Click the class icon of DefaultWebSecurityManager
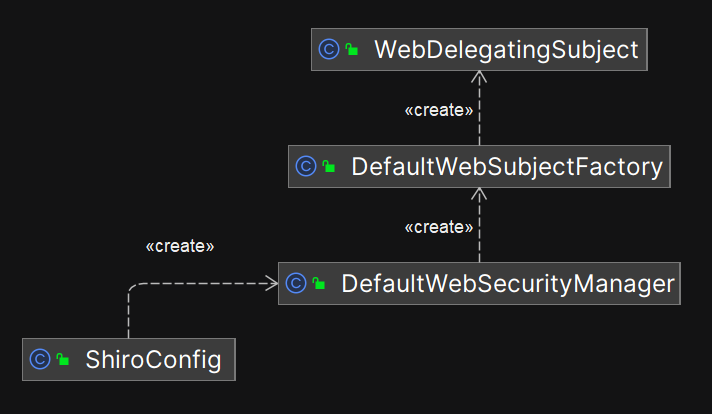Screen dimensions: 712x414 tap(295, 284)
